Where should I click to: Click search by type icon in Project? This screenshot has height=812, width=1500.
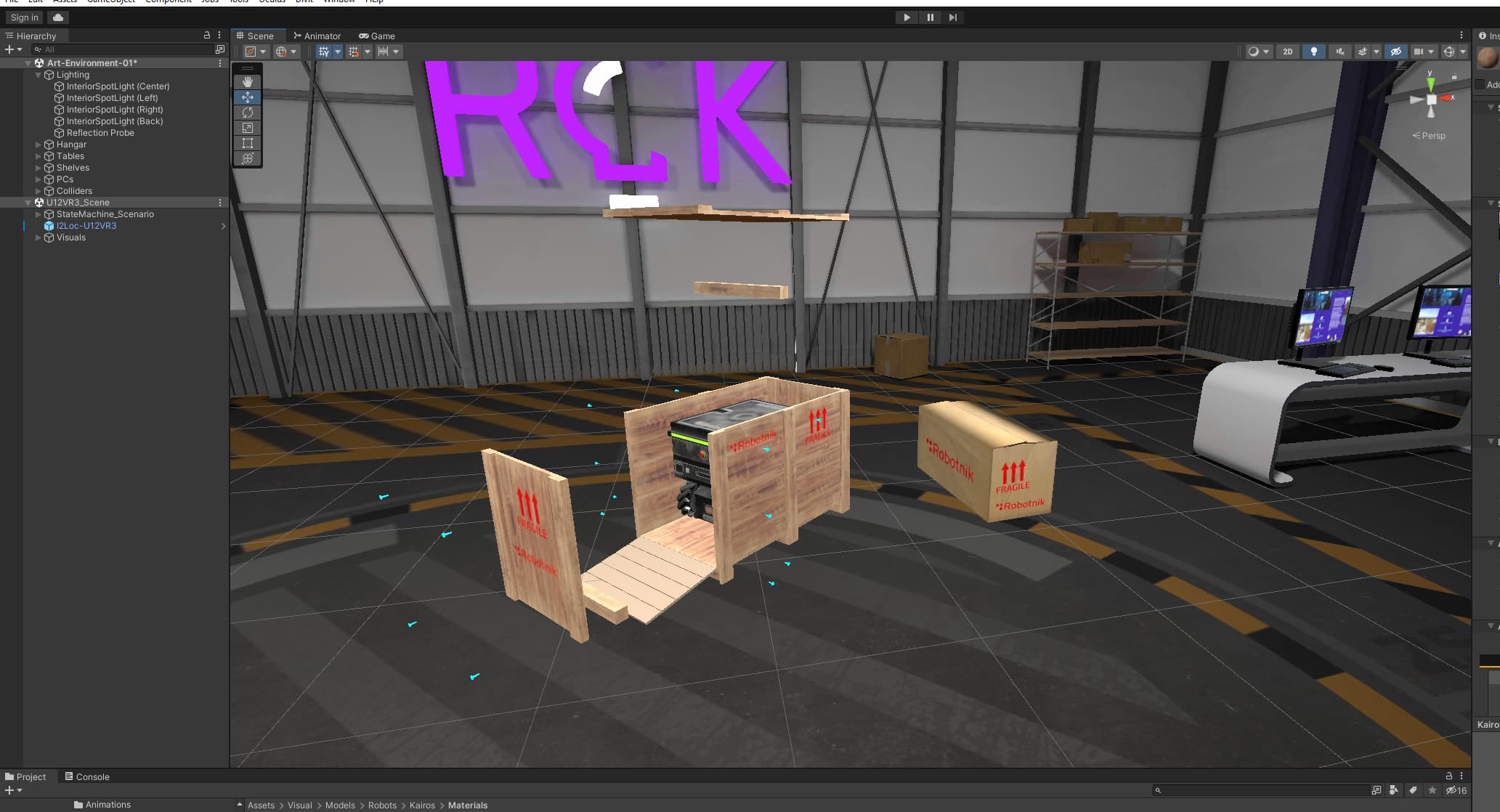(1393, 790)
